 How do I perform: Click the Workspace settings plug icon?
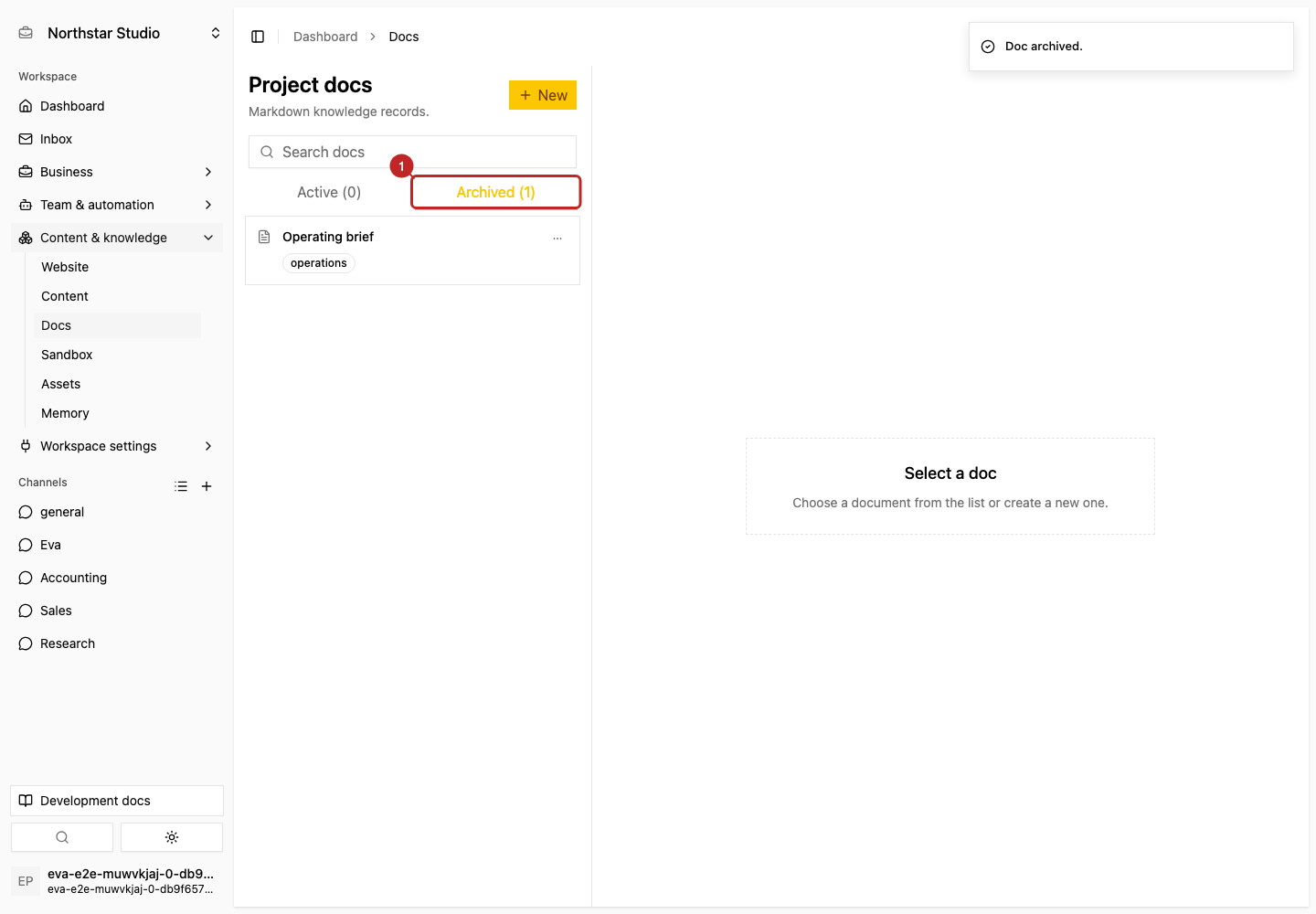click(26, 446)
